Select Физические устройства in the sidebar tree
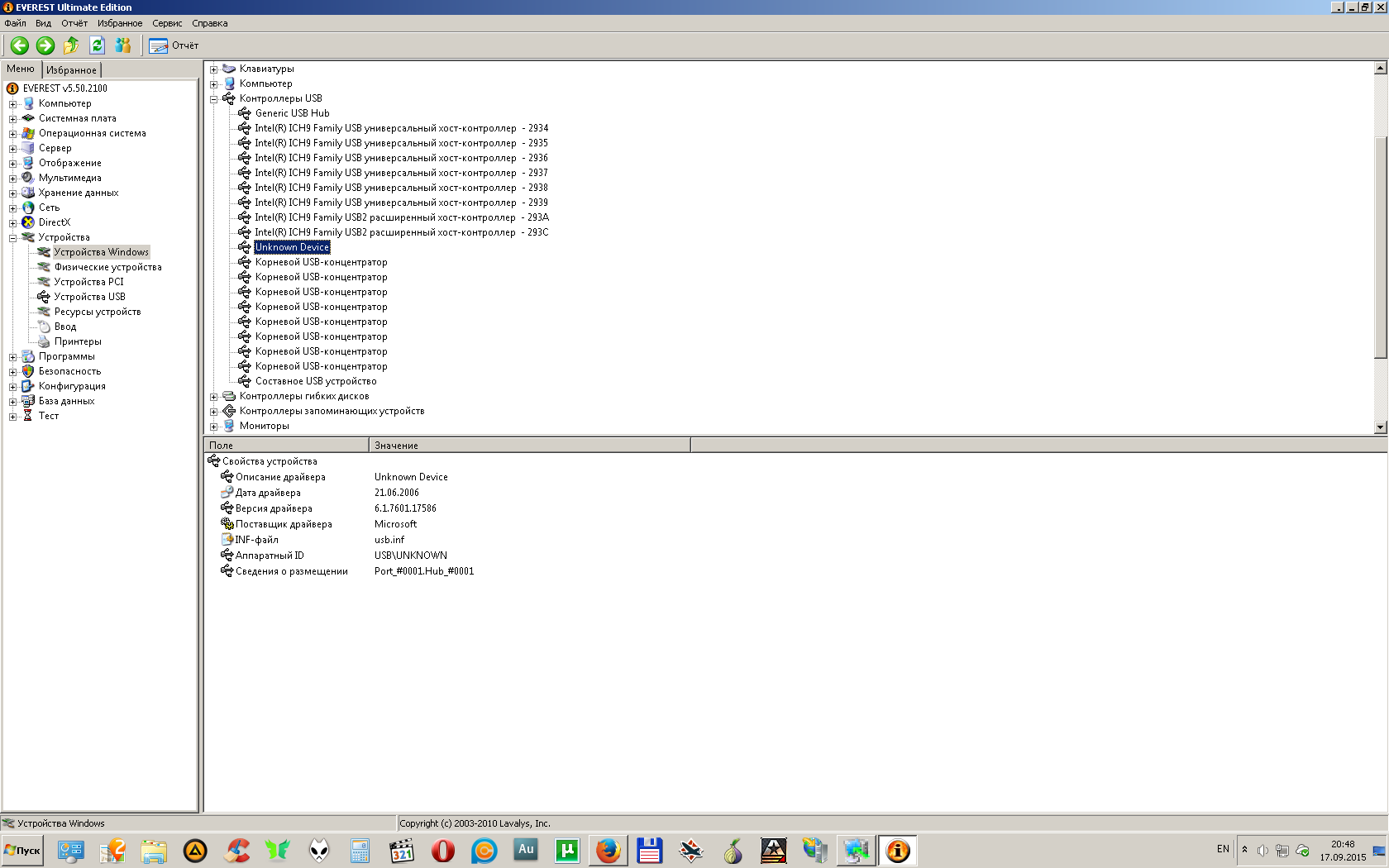Viewport: 1389px width, 868px height. click(108, 267)
